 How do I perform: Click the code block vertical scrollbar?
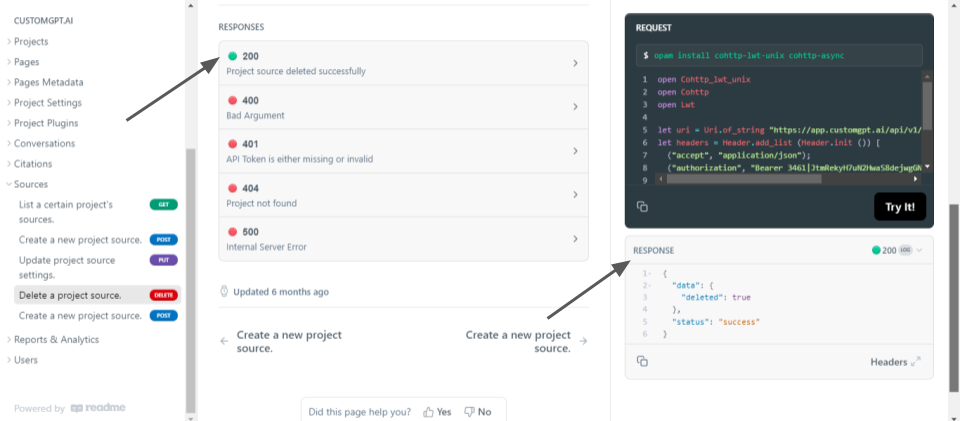coord(927,105)
